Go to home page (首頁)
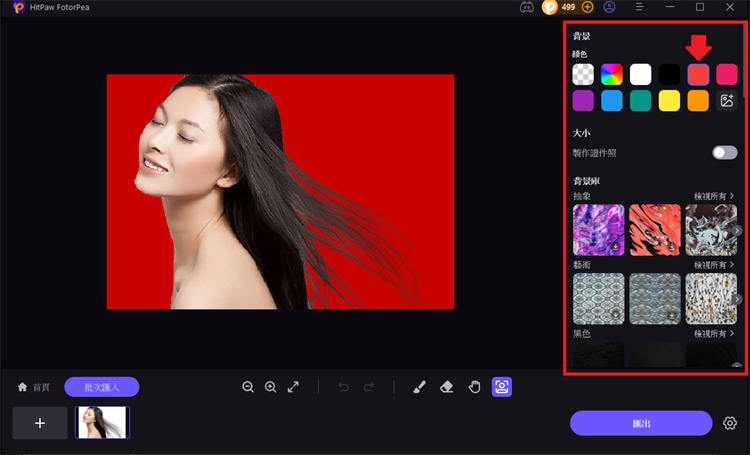The image size is (750, 455). click(33, 387)
